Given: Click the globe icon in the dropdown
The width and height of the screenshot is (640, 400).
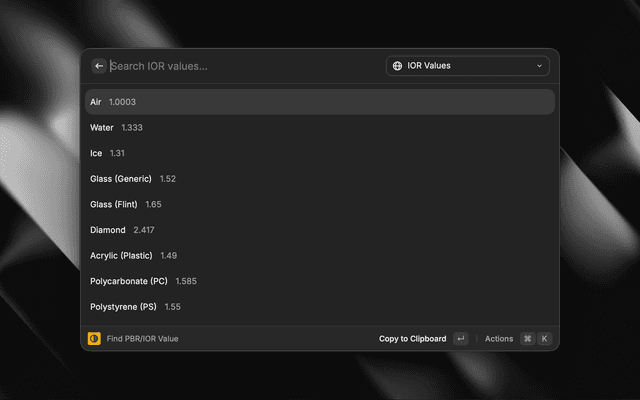Looking at the screenshot, I should [398, 66].
